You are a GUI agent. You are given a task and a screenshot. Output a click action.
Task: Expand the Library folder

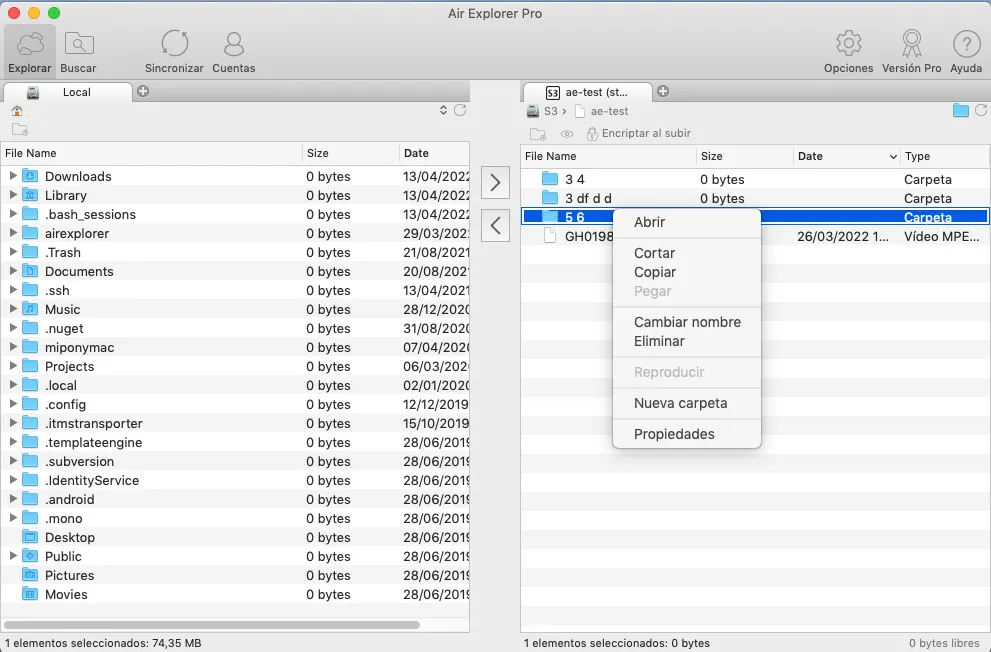[13, 195]
